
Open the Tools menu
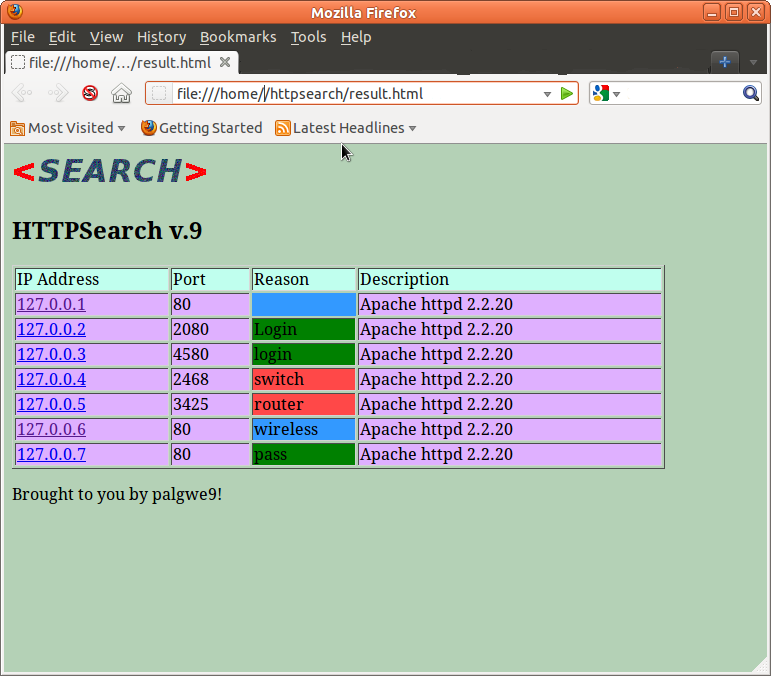308,37
